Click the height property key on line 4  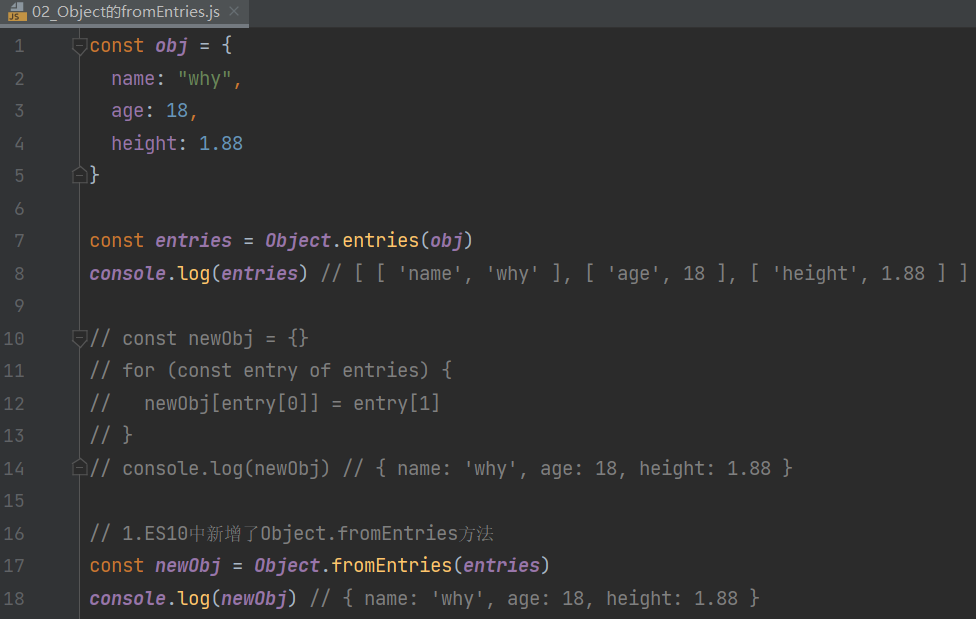pyautogui.click(x=144, y=144)
